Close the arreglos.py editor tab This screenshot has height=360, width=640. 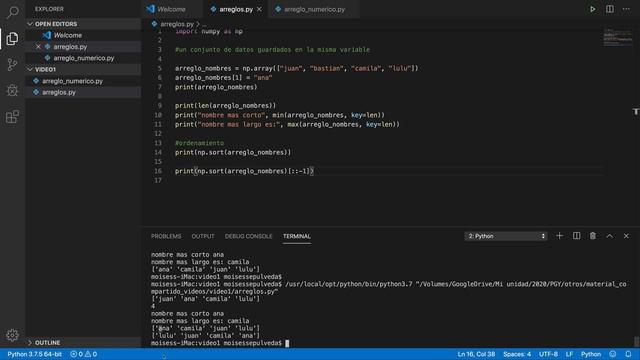click(260, 9)
